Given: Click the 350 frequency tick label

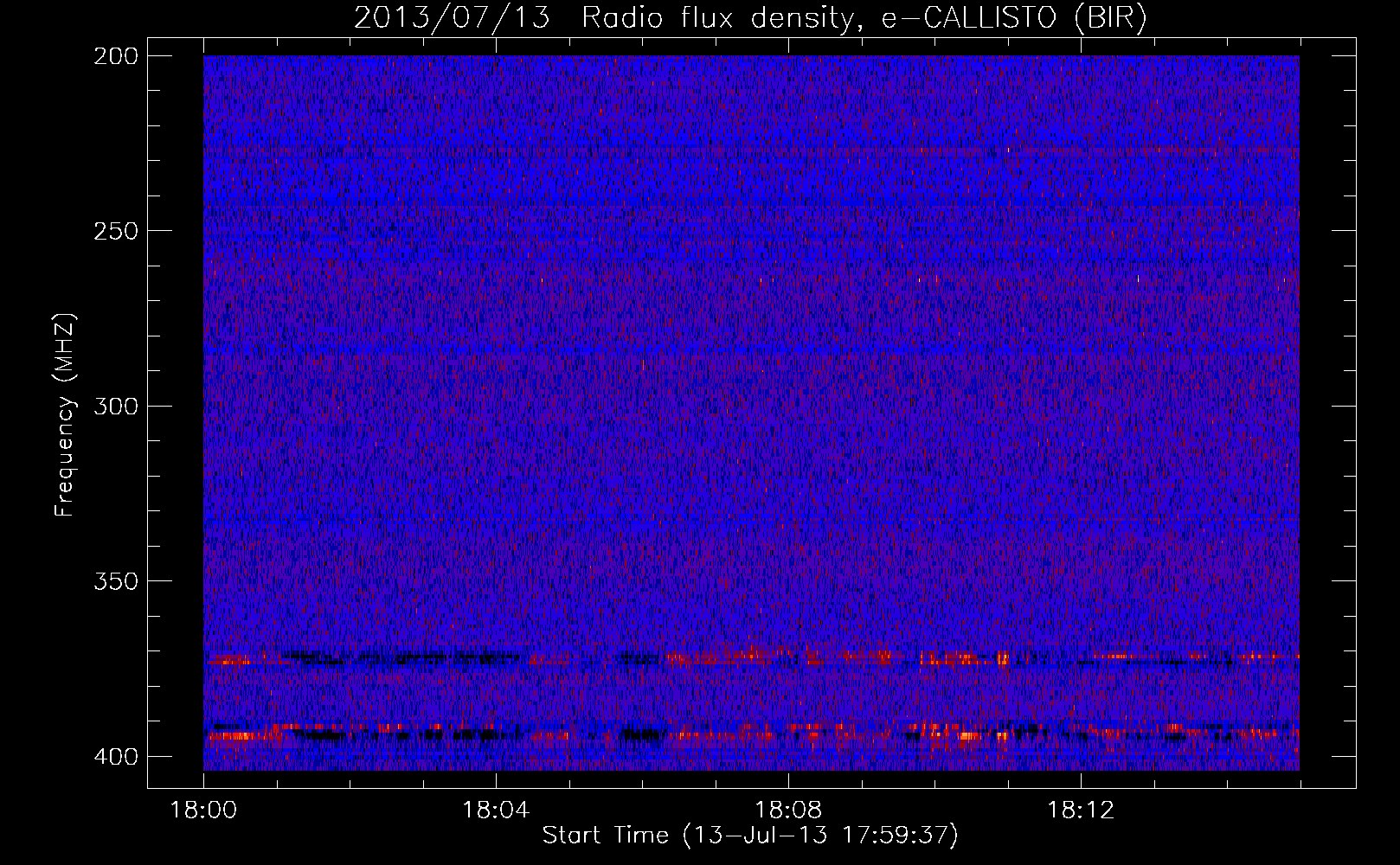Looking at the screenshot, I should point(116,581).
